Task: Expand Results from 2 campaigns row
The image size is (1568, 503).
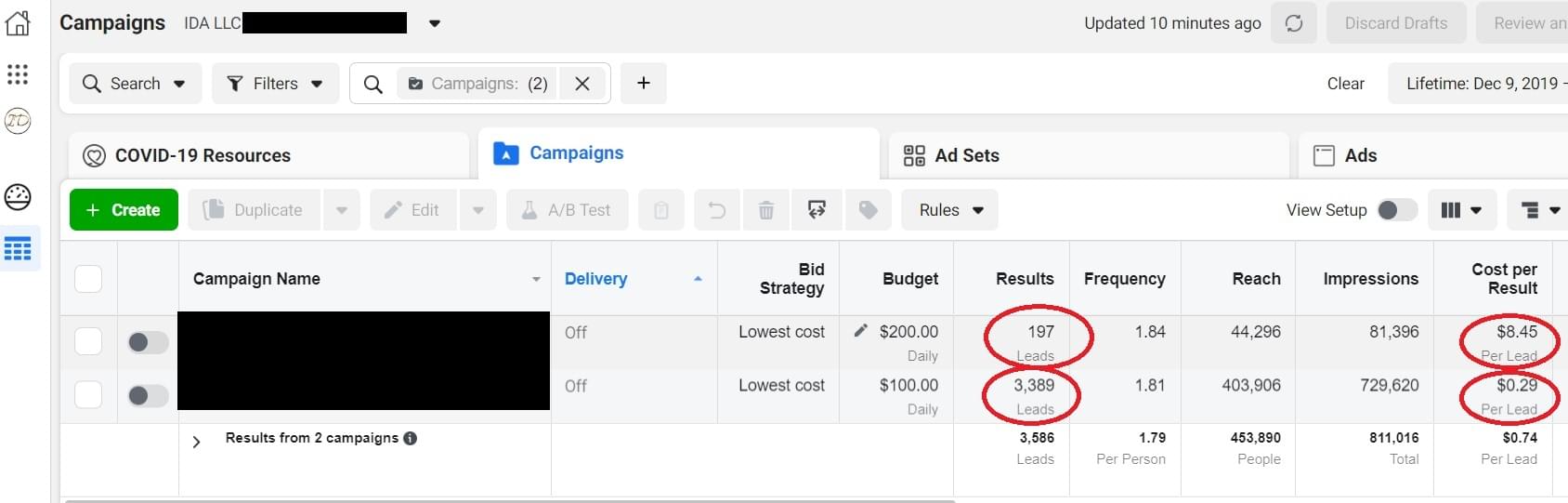Action: 196,442
